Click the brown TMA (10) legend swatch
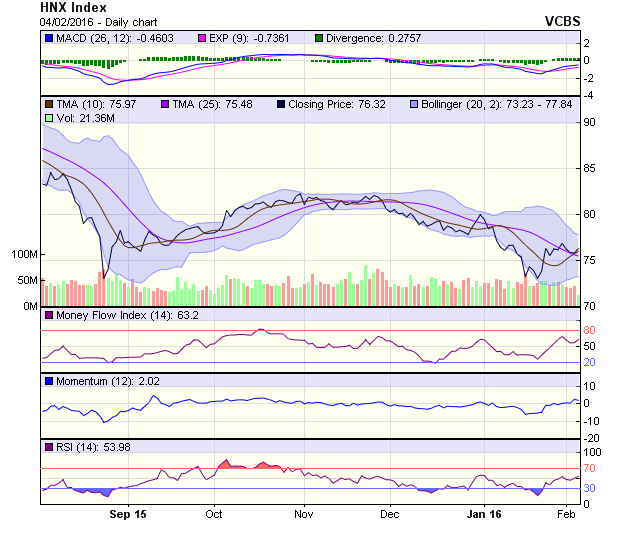The height and width of the screenshot is (535, 620). pyautogui.click(x=49, y=104)
